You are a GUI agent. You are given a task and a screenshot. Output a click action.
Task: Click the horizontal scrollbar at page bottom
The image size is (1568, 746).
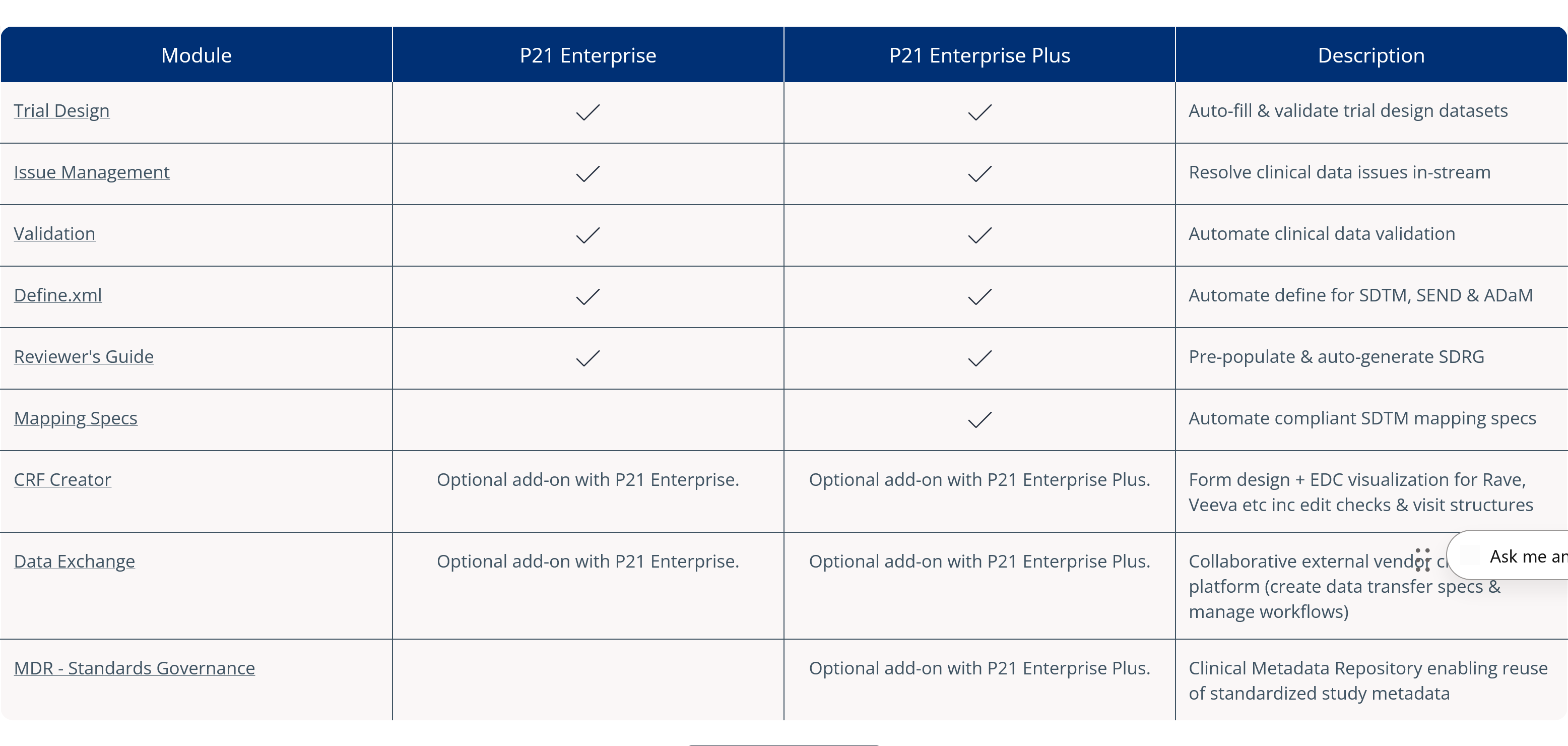click(x=783, y=743)
